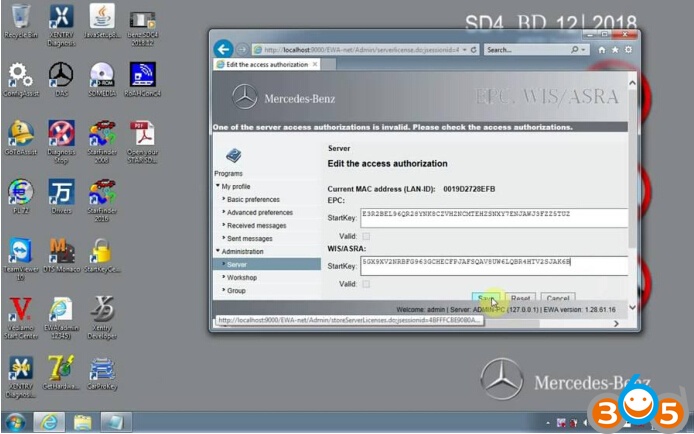Click into the EPC StartKey field
694x434 pixels.
[x=494, y=218]
